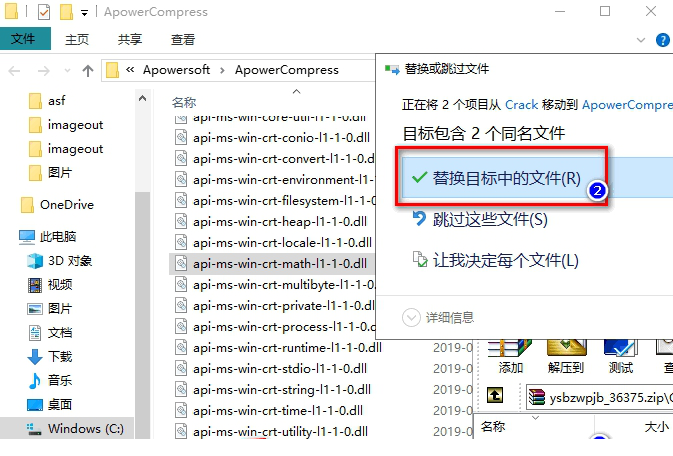Click the properties checkmark icon in title bar

tap(44, 12)
